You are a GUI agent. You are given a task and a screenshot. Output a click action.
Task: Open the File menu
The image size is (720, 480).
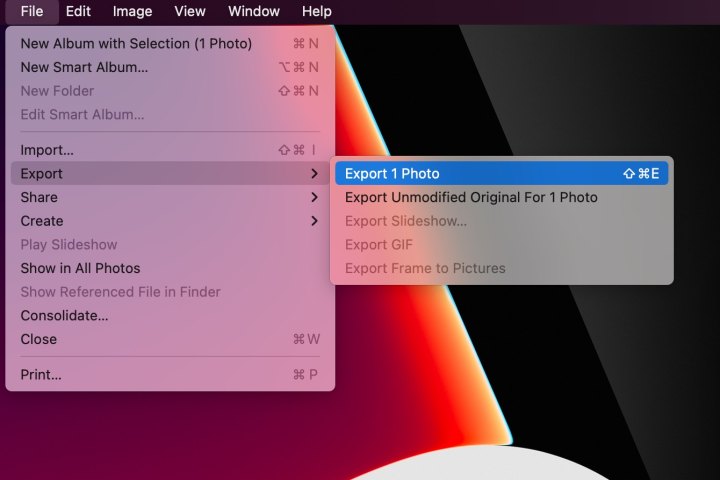pos(32,12)
